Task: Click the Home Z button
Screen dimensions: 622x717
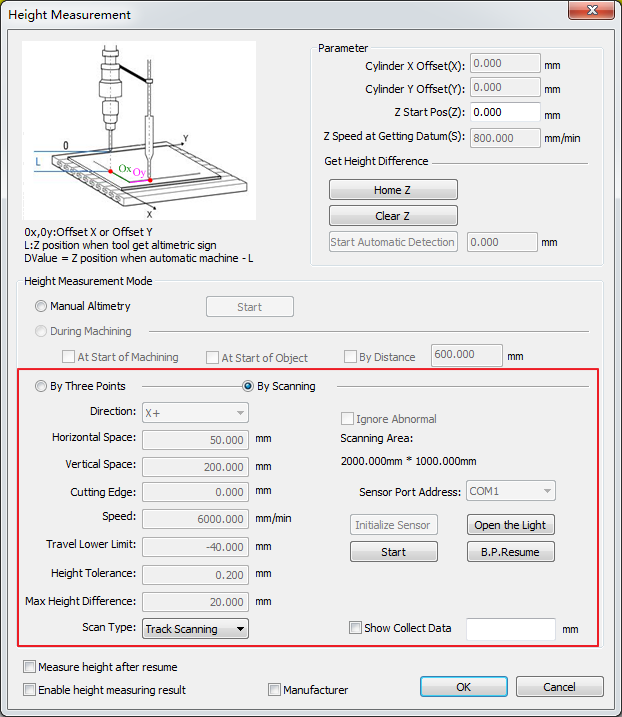Action: tap(393, 190)
